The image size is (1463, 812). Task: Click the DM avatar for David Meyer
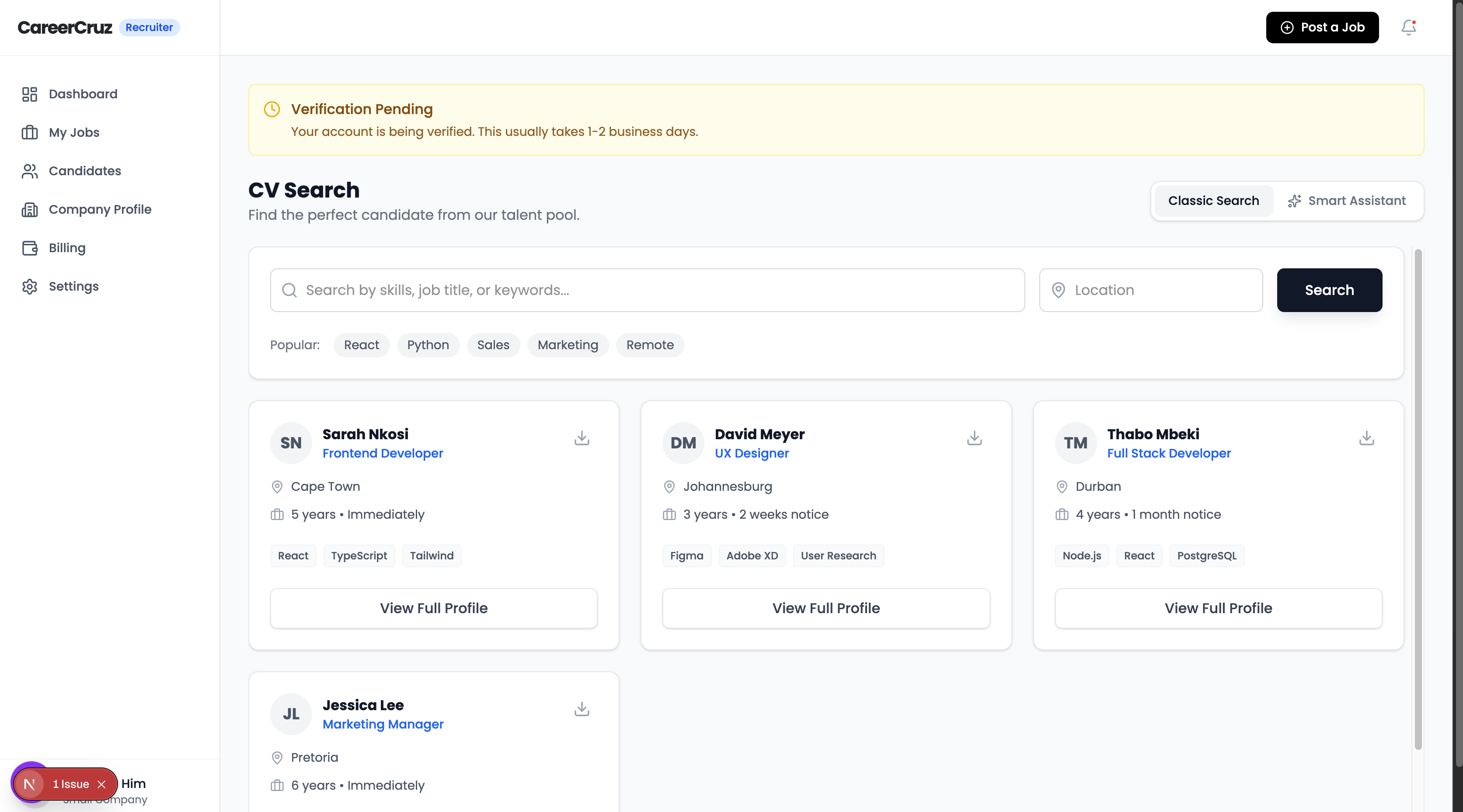[683, 443]
